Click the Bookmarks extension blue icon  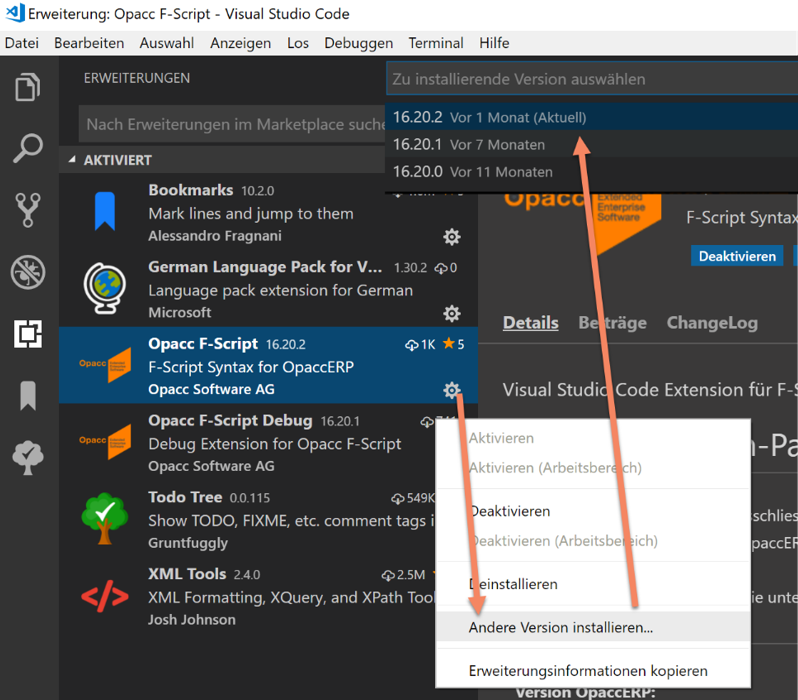click(x=105, y=211)
